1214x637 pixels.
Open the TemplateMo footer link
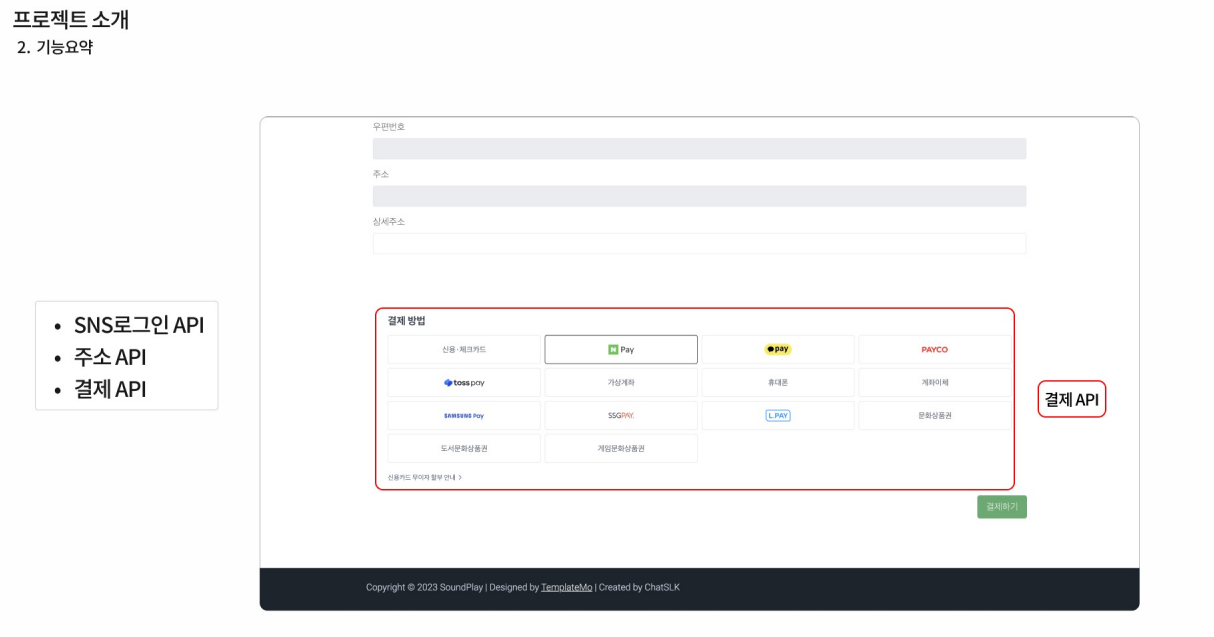tap(567, 588)
